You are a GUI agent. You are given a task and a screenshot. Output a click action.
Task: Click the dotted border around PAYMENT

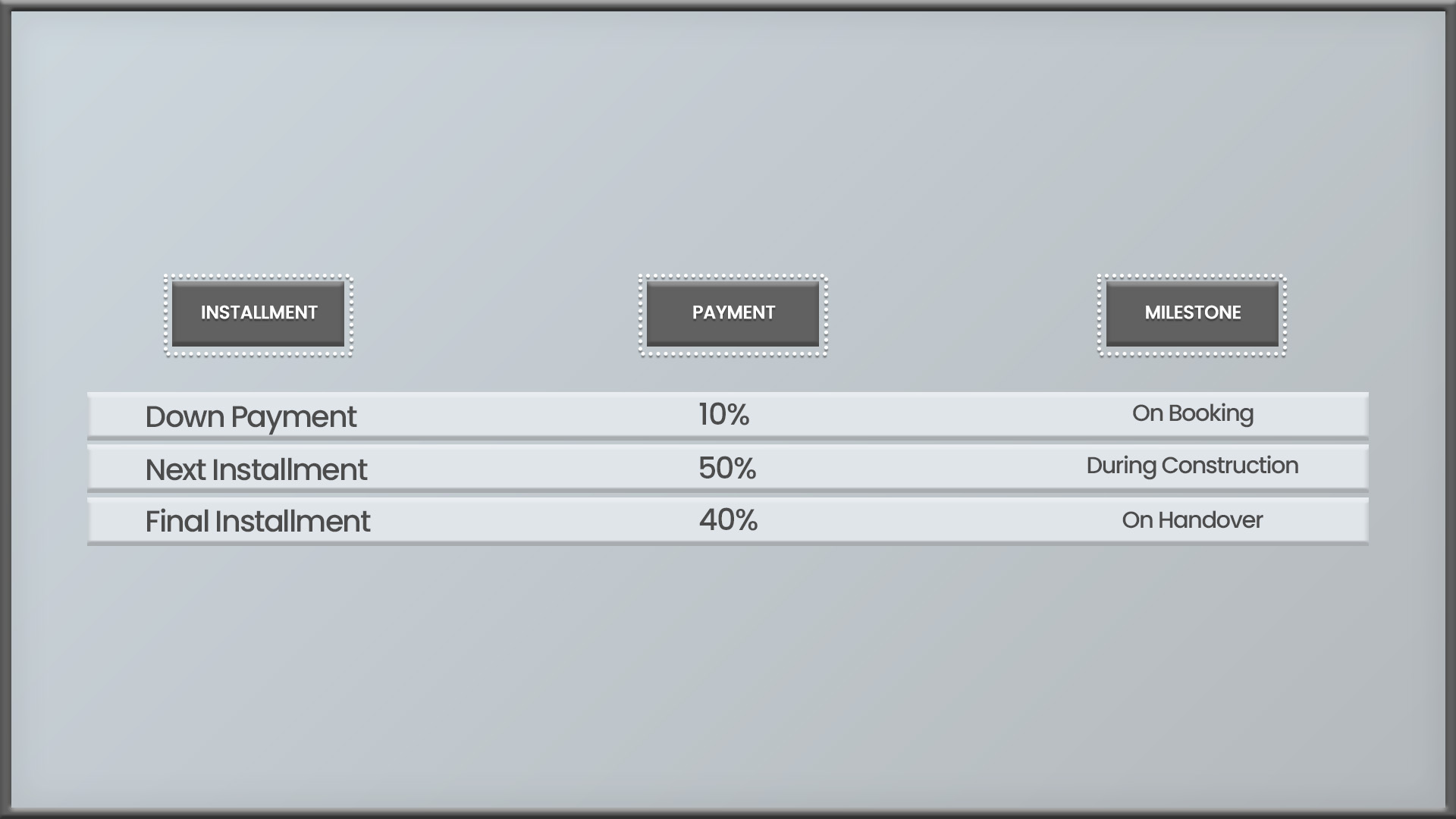click(733, 278)
